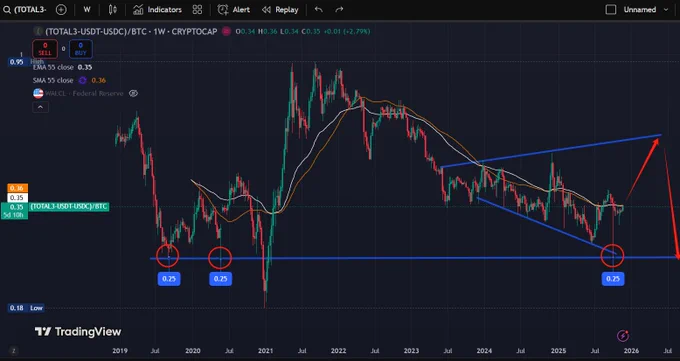The height and width of the screenshot is (361, 680).
Task: Show the hidden WALCL Federal Reserve series
Action: click(134, 93)
